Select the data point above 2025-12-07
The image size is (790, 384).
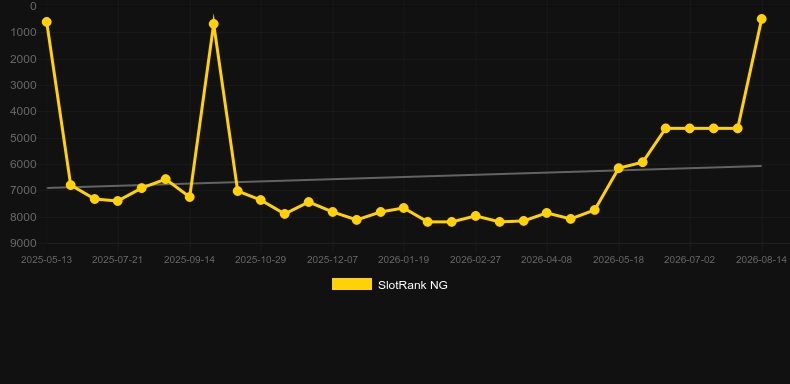pyautogui.click(x=333, y=212)
